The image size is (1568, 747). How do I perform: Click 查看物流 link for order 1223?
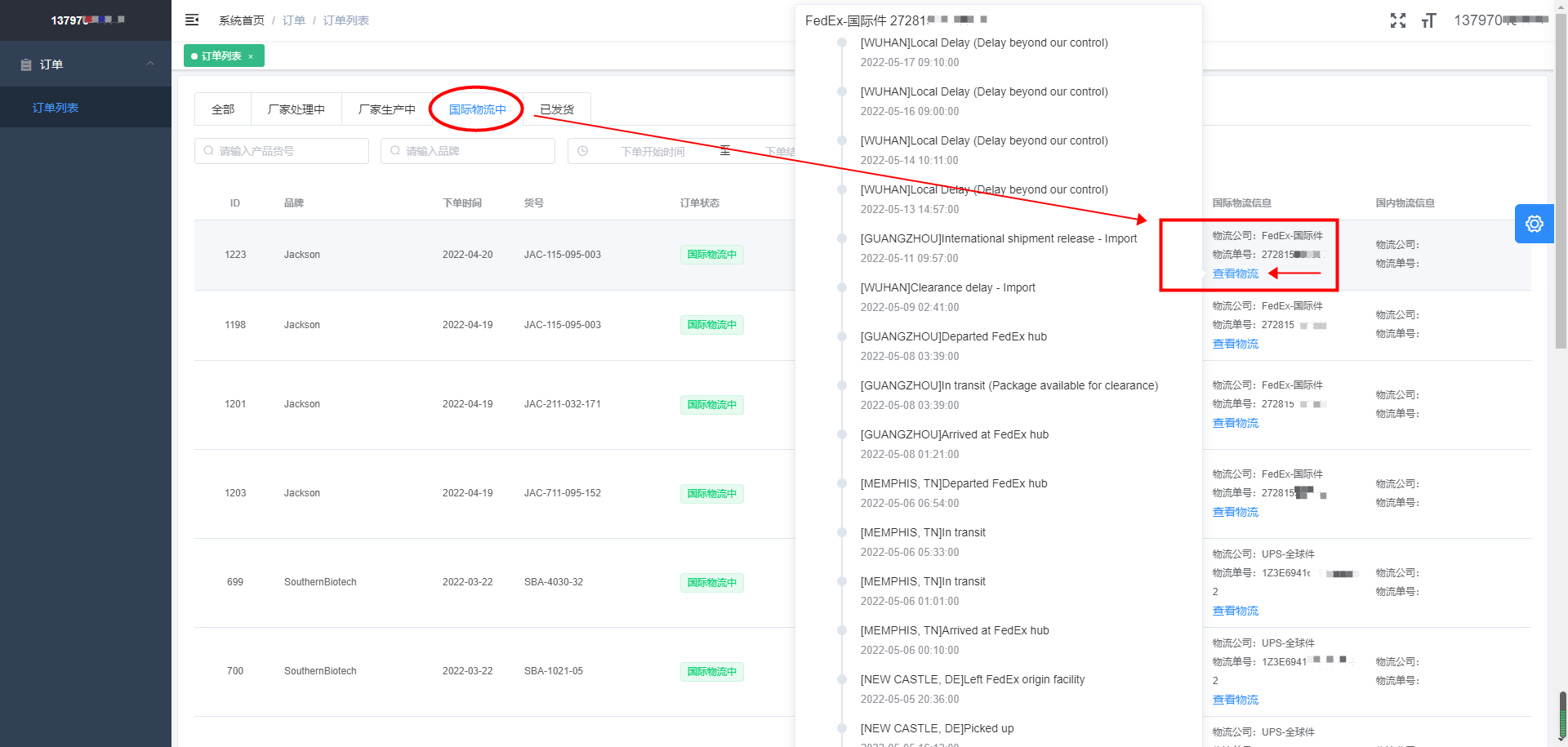tap(1235, 273)
